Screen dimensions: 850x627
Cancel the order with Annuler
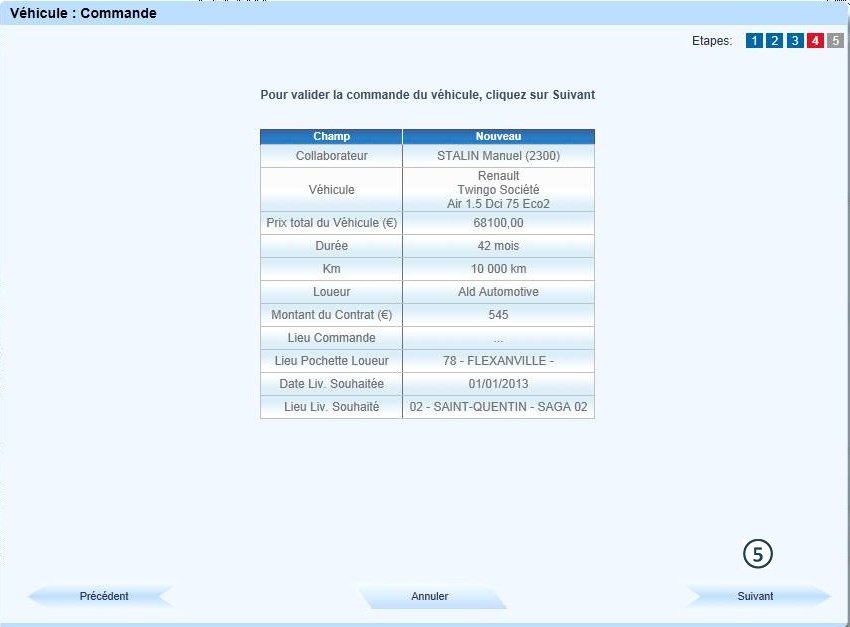430,596
